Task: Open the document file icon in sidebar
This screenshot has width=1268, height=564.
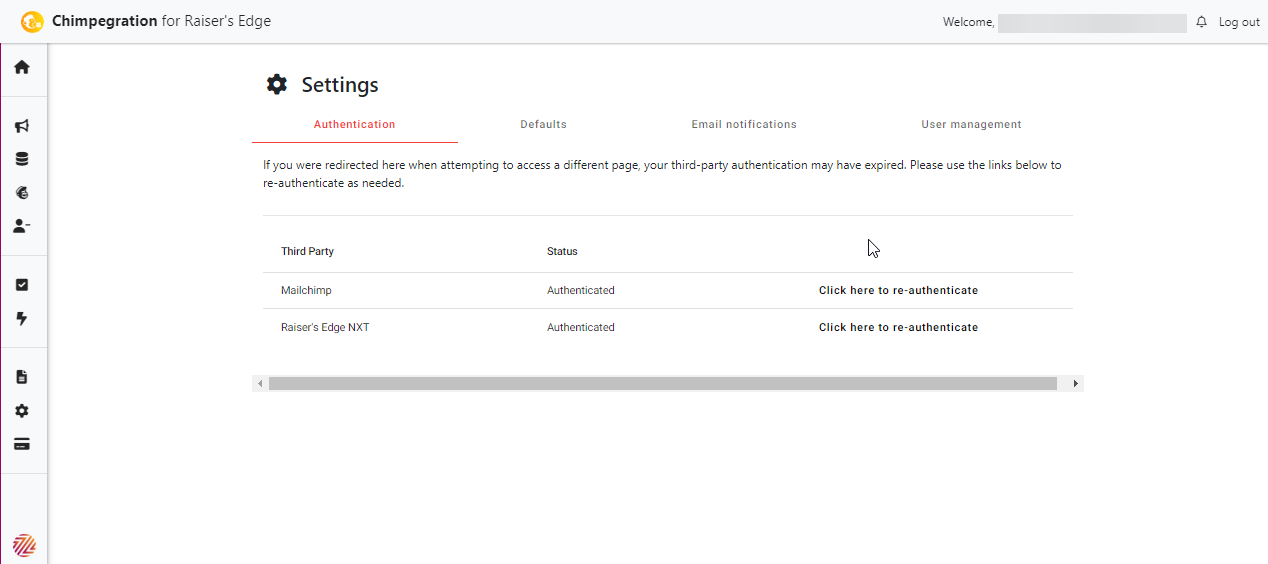Action: coord(22,377)
